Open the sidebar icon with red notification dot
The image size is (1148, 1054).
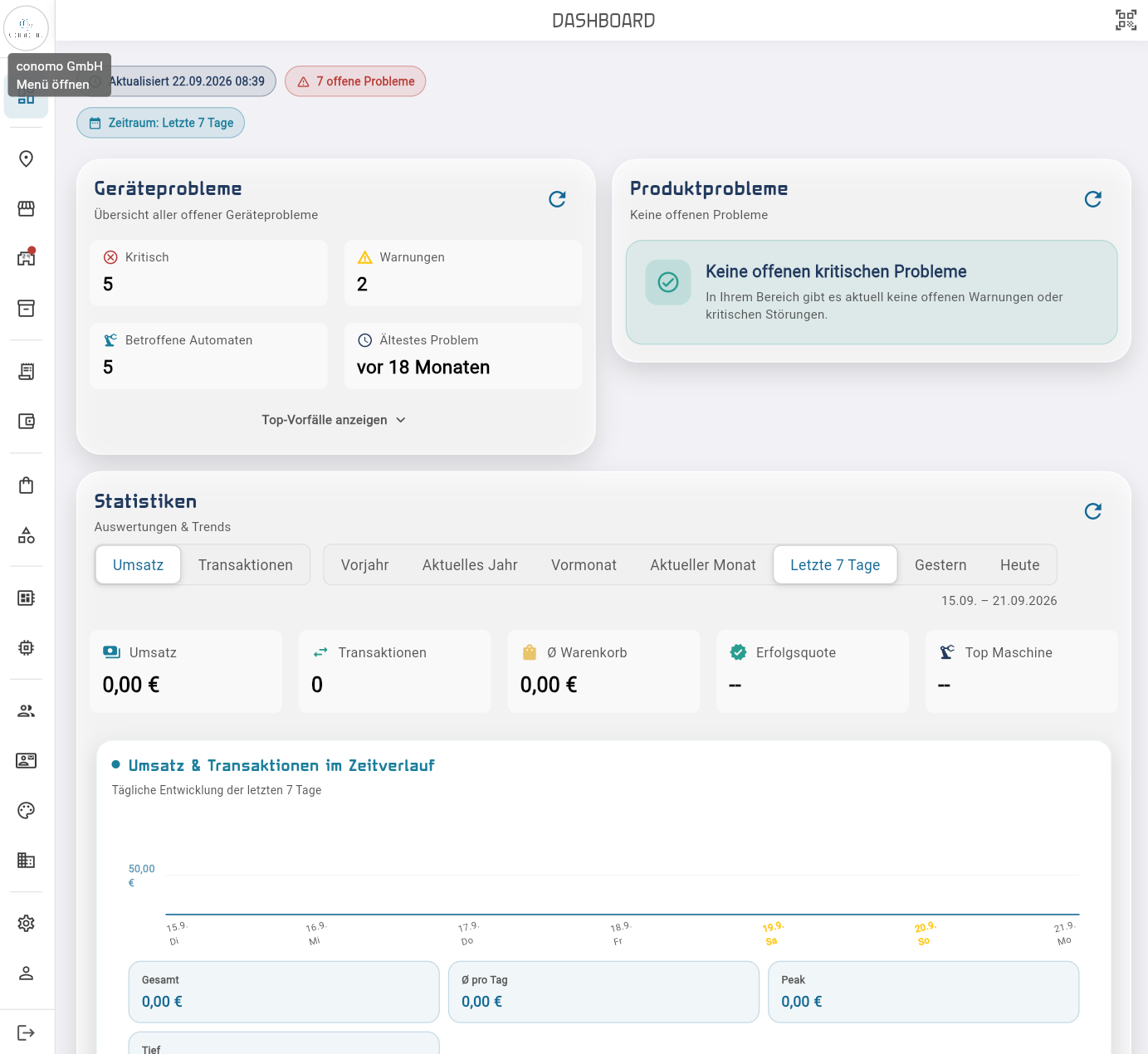[27, 258]
